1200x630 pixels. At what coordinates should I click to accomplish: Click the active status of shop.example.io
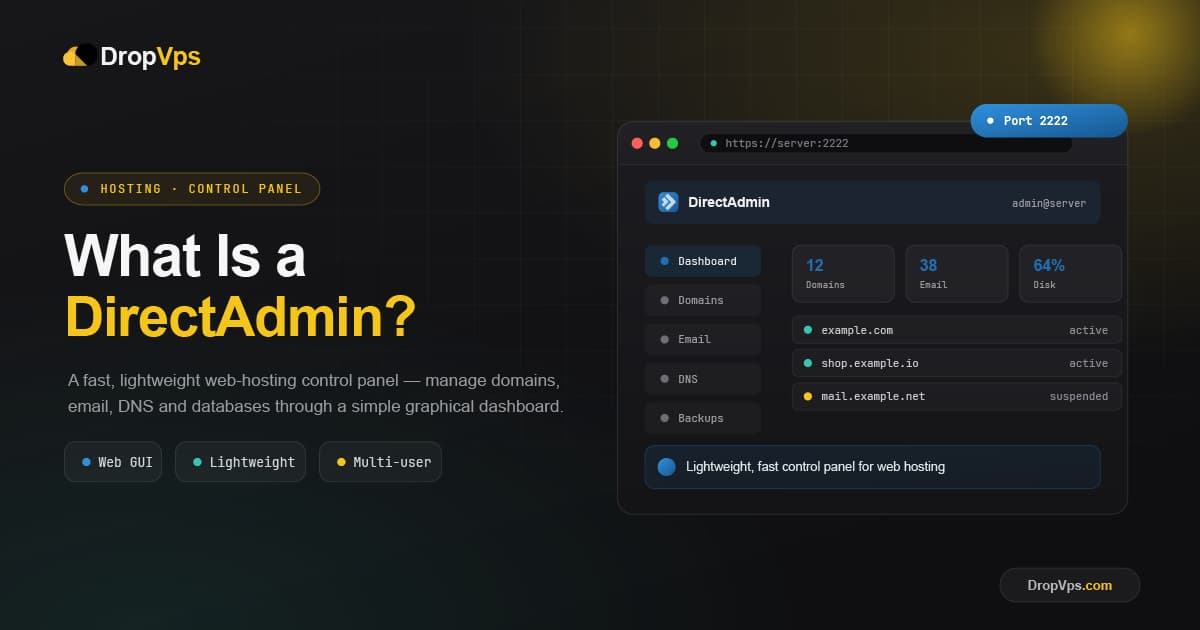point(1088,363)
